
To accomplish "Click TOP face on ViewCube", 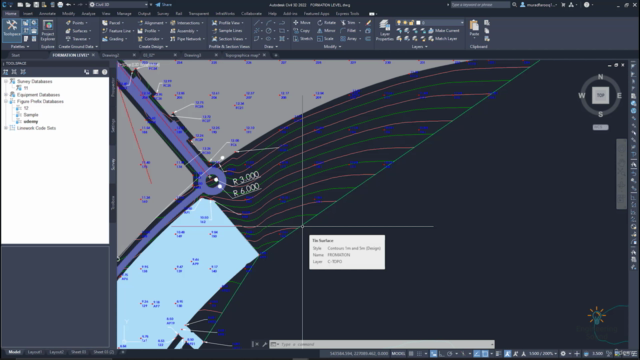I will (x=600, y=95).
